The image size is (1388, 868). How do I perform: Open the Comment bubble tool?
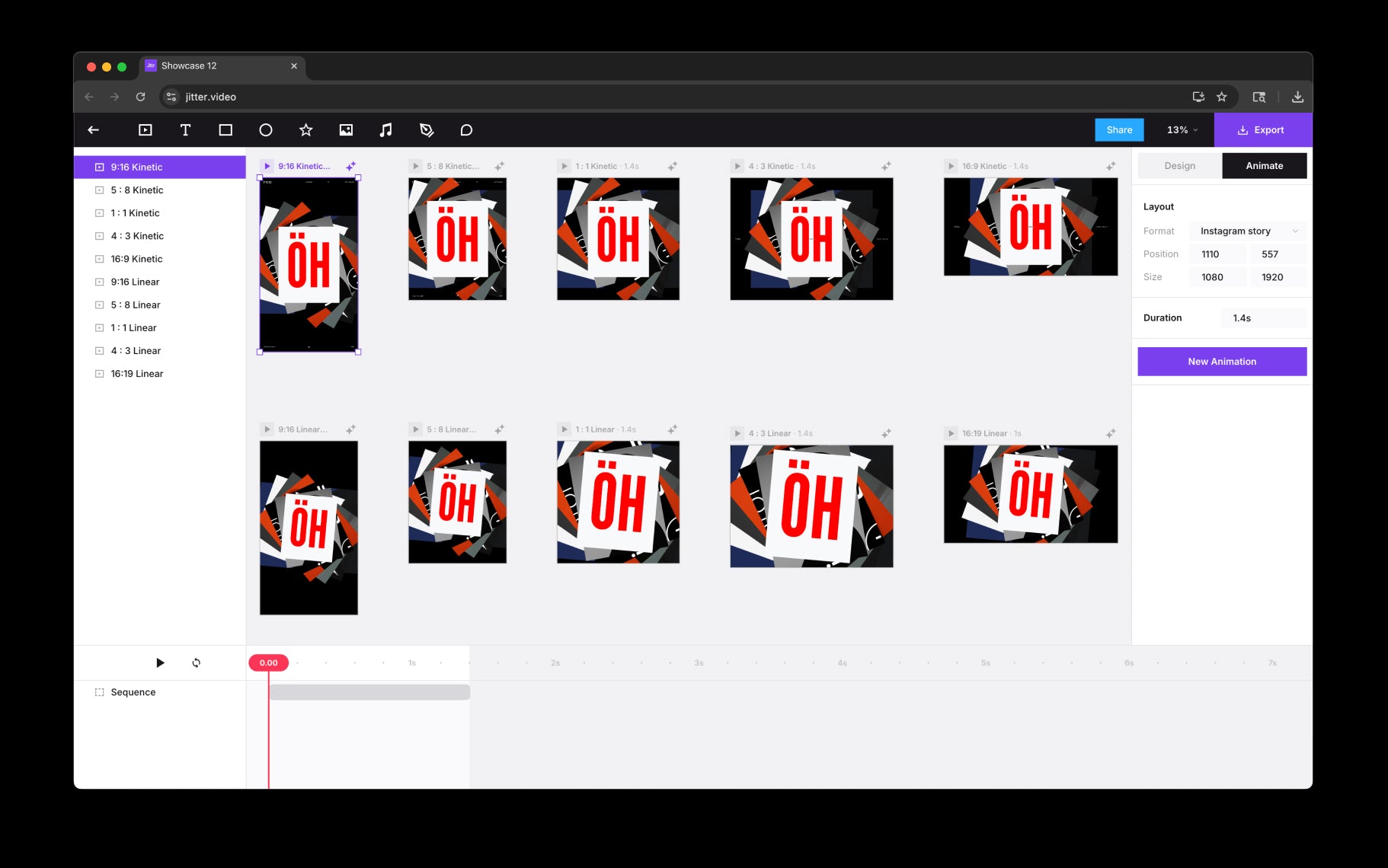point(466,130)
